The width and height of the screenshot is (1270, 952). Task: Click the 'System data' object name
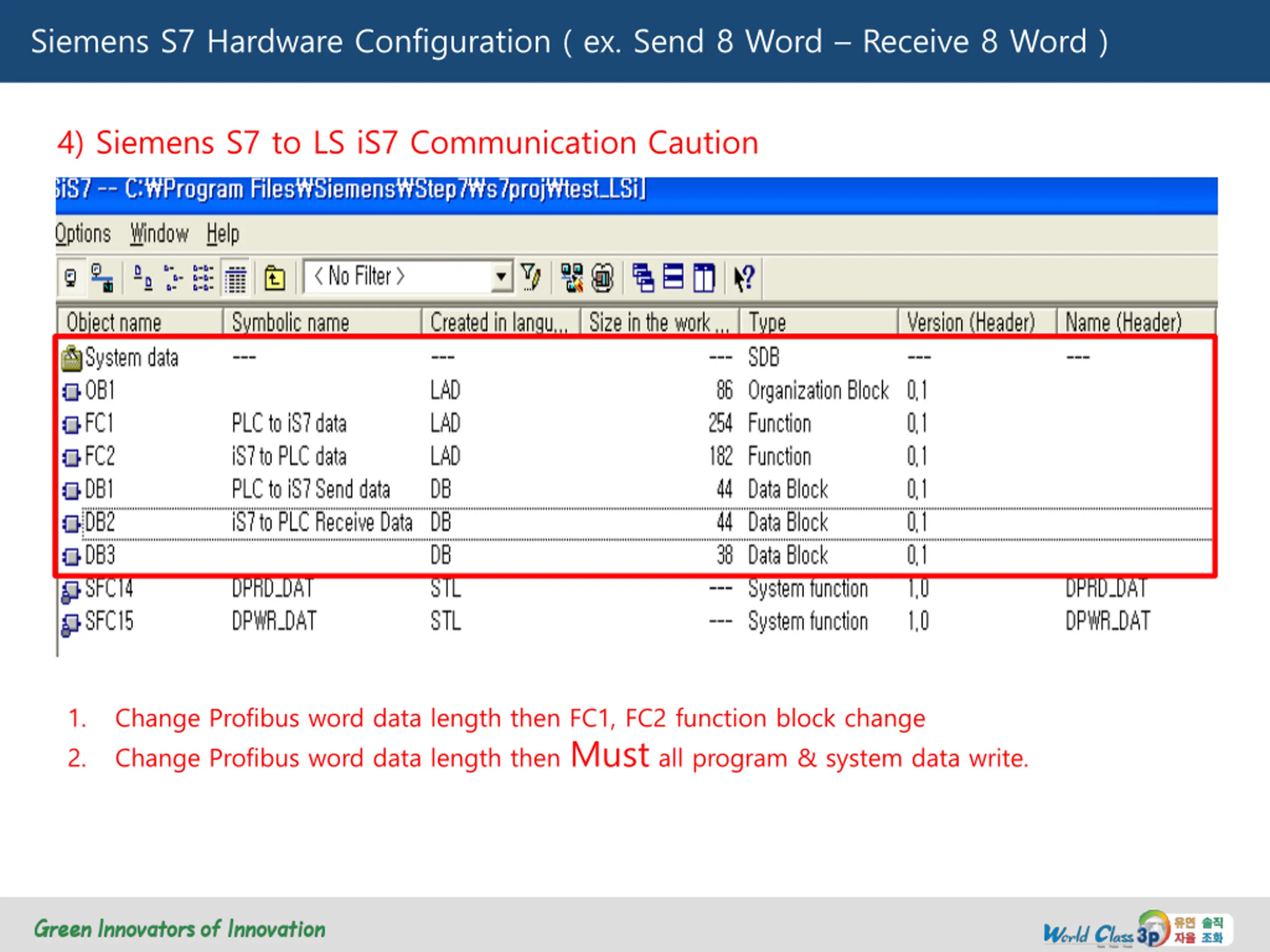coord(131,358)
